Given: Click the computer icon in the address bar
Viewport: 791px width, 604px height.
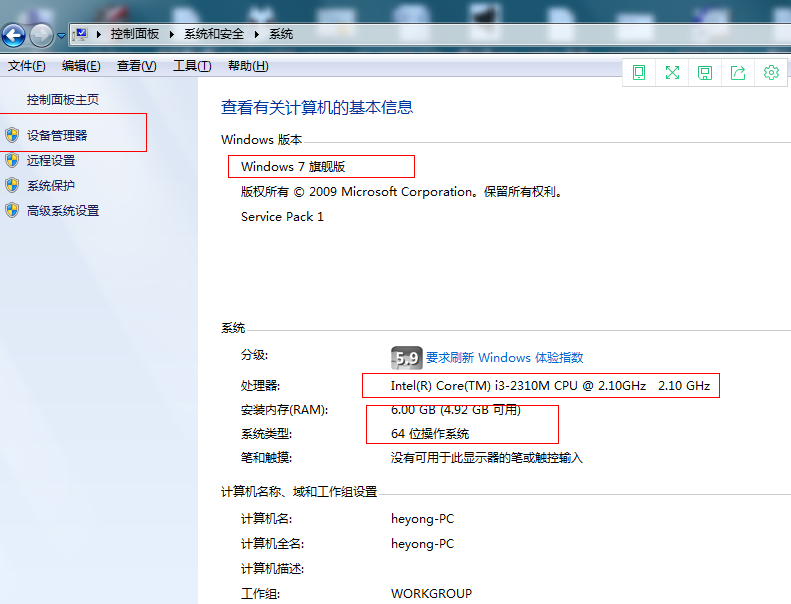Looking at the screenshot, I should [81, 33].
